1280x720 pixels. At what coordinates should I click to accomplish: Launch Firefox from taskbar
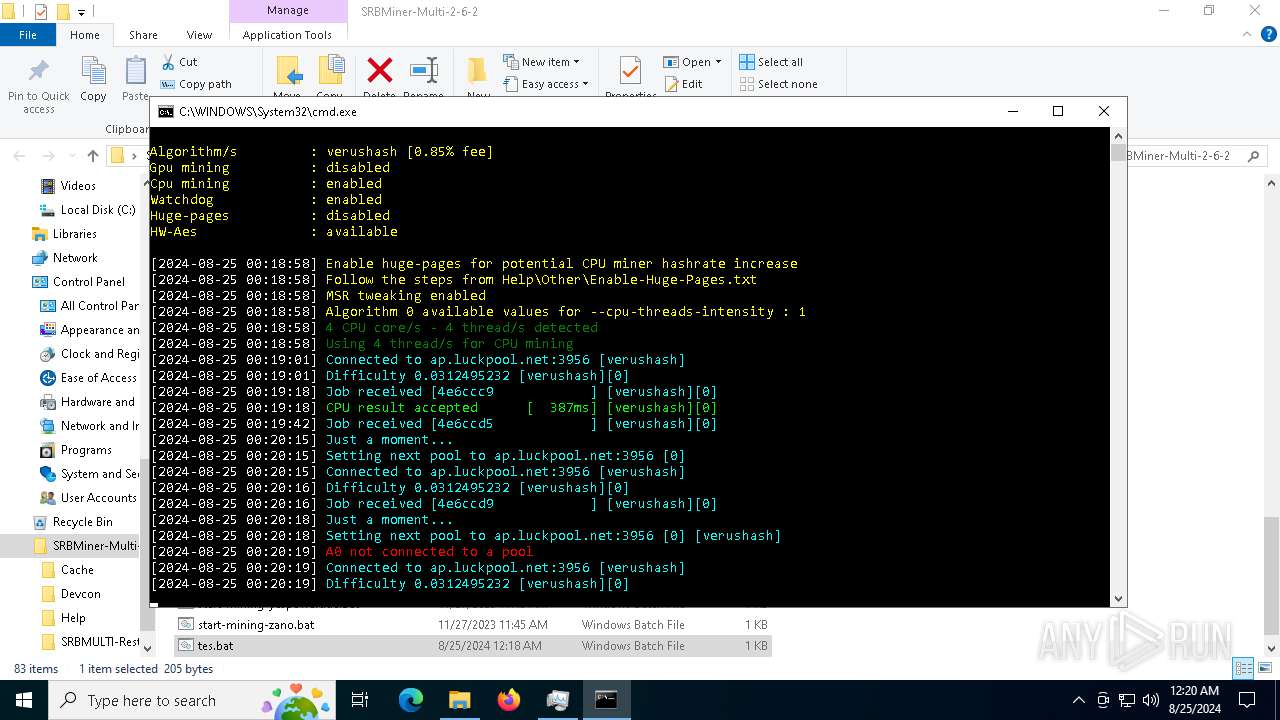[x=509, y=700]
